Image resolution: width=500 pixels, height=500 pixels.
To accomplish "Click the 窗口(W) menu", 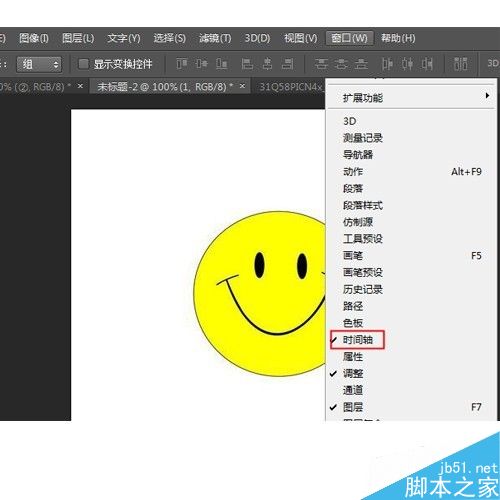I will point(349,38).
